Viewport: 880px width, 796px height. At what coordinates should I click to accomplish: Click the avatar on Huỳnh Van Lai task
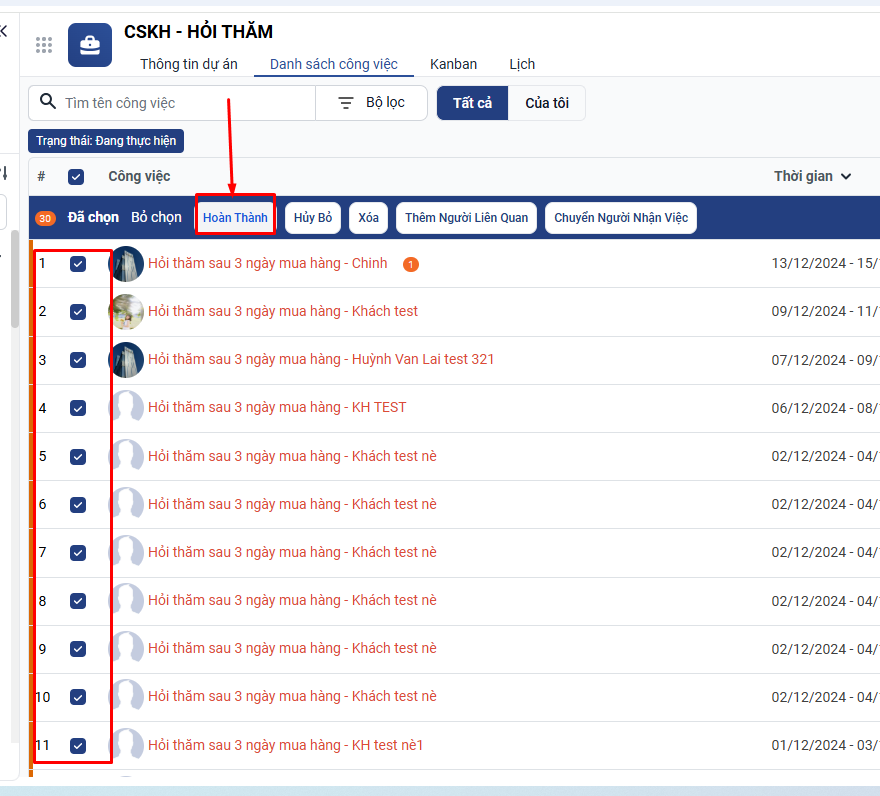(x=126, y=359)
